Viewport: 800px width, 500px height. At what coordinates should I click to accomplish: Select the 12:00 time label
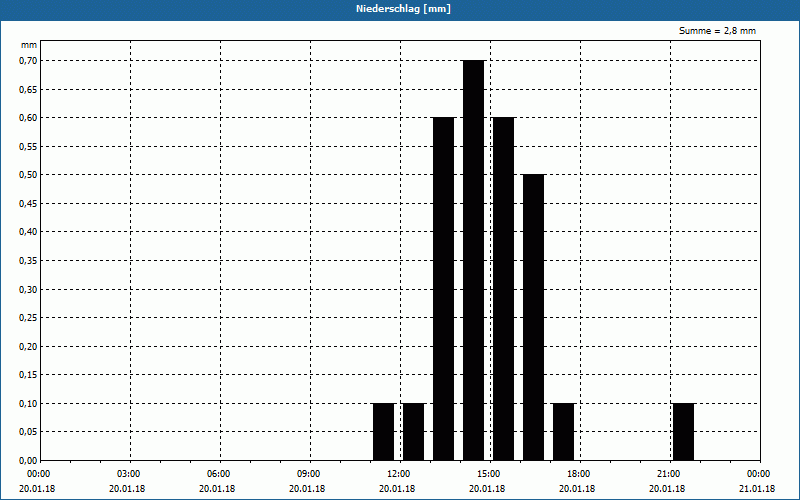click(400, 474)
